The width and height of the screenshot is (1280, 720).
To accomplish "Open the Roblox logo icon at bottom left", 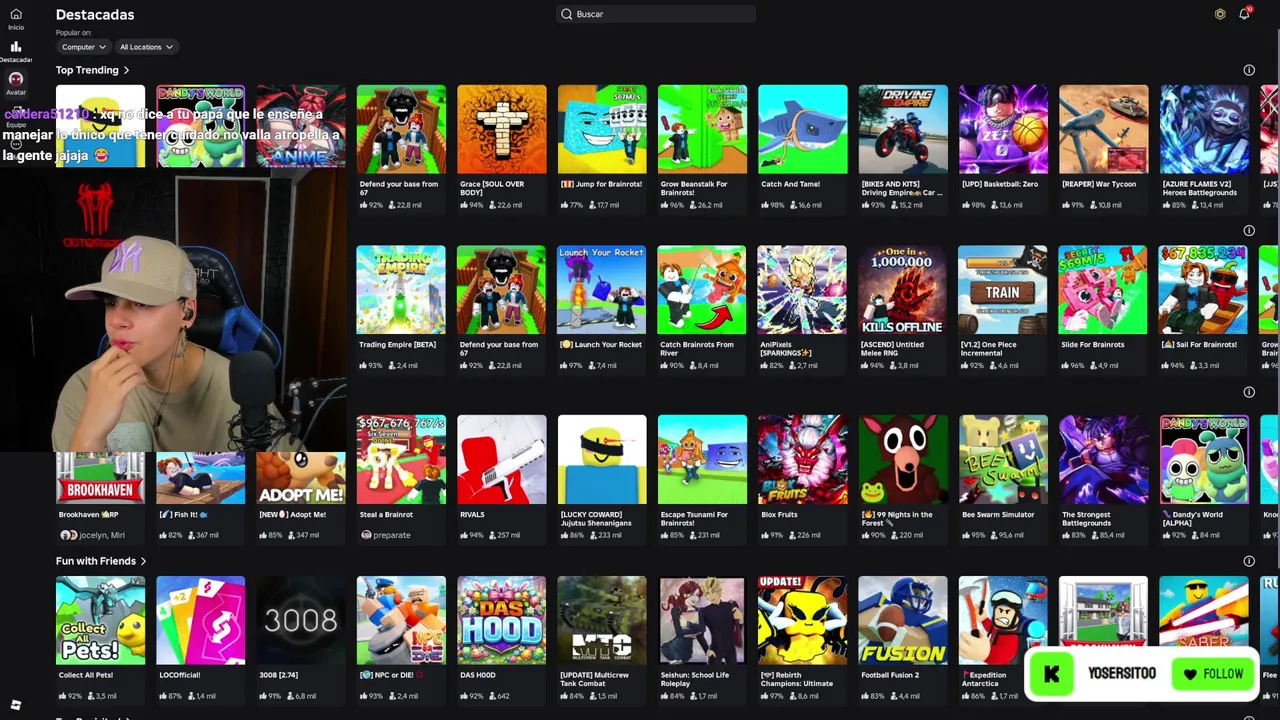I will tap(16, 705).
